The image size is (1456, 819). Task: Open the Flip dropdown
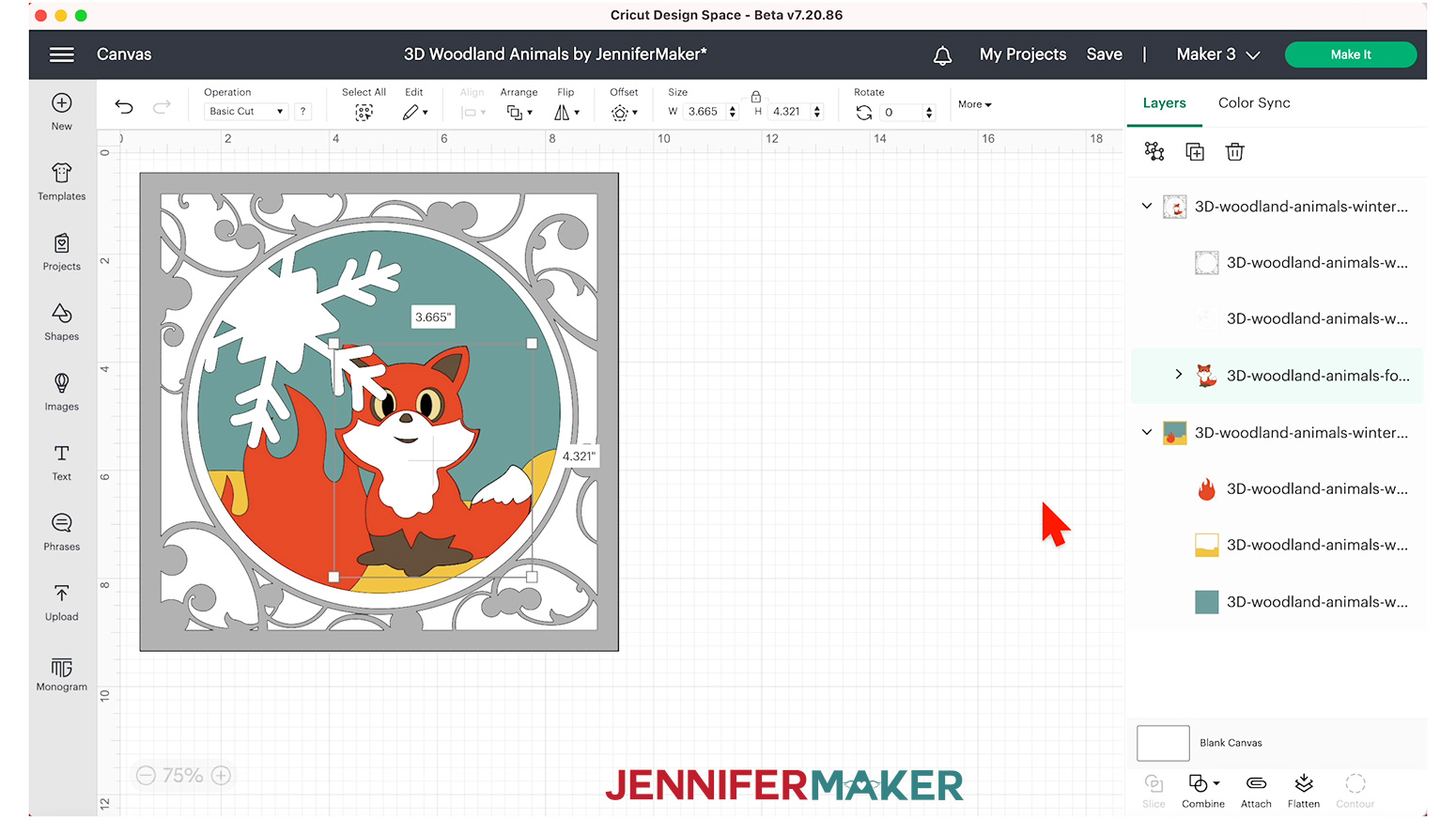point(566,112)
